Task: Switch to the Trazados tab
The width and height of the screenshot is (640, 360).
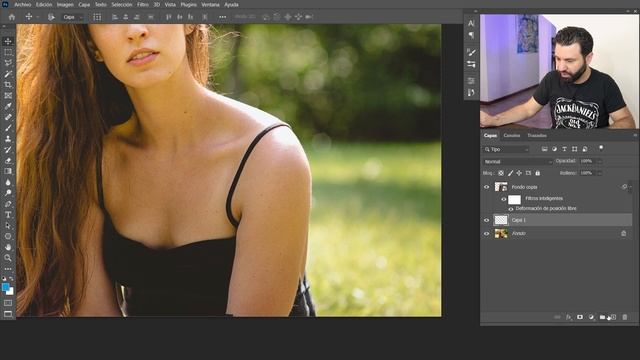Action: 536,136
